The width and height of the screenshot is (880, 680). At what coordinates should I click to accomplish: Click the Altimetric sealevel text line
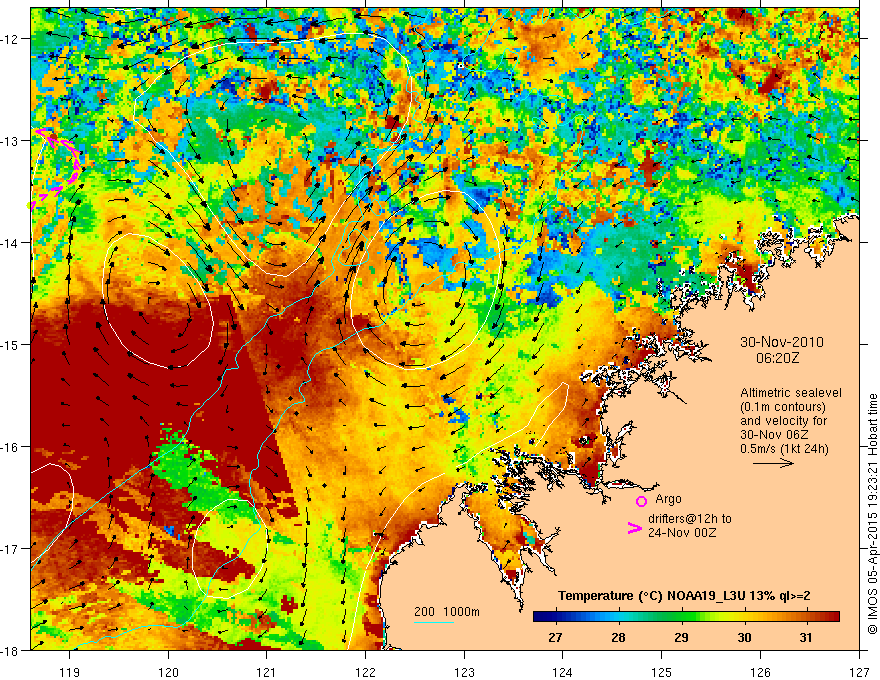(791, 393)
